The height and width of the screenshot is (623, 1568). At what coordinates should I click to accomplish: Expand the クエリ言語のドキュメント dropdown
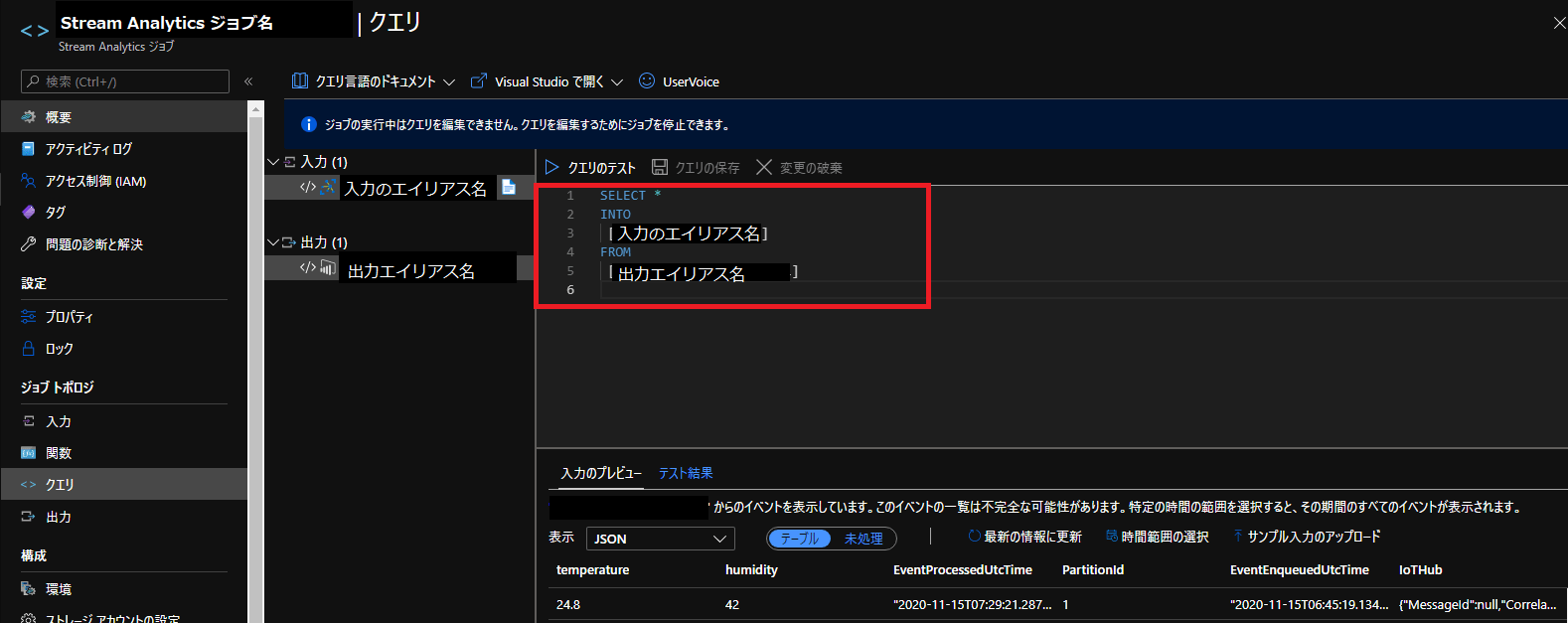coord(449,82)
